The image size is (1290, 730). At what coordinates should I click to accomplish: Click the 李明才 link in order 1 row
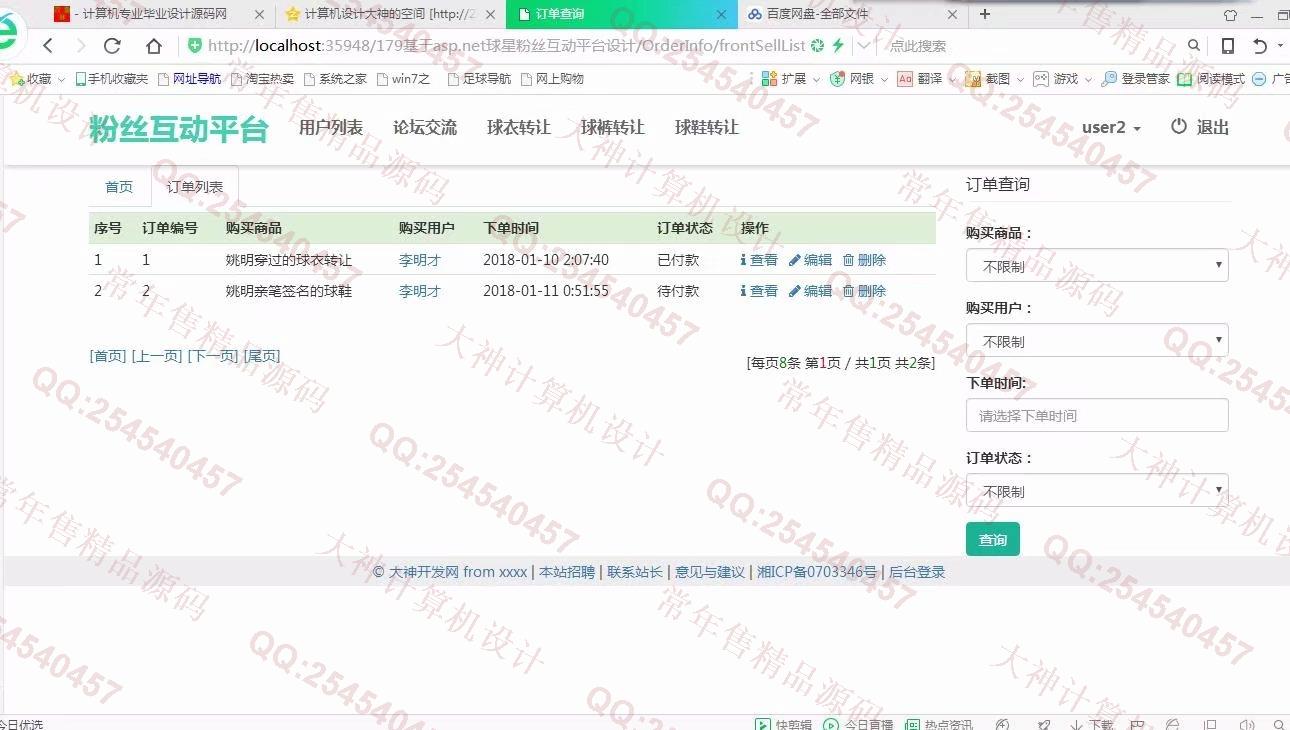pyautogui.click(x=420, y=260)
